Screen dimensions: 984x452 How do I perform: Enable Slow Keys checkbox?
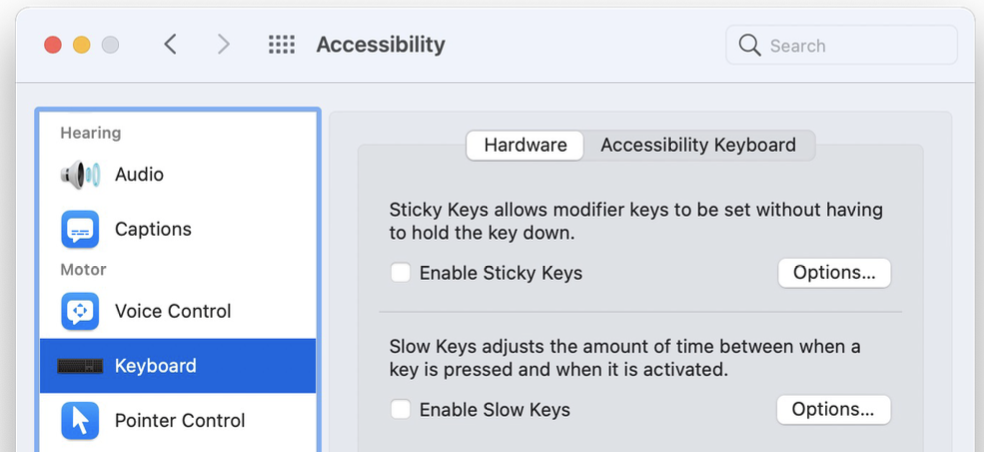click(x=401, y=409)
